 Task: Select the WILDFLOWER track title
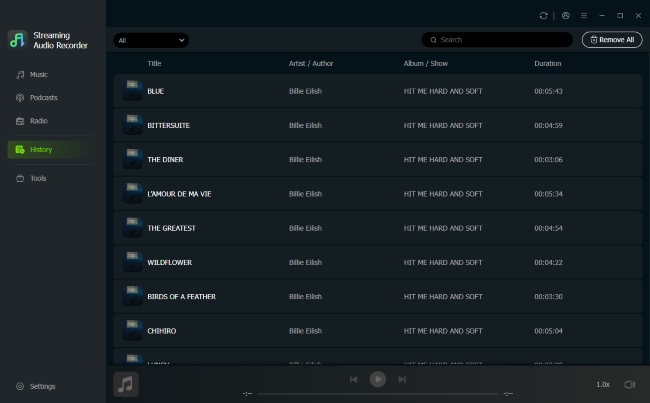point(170,262)
